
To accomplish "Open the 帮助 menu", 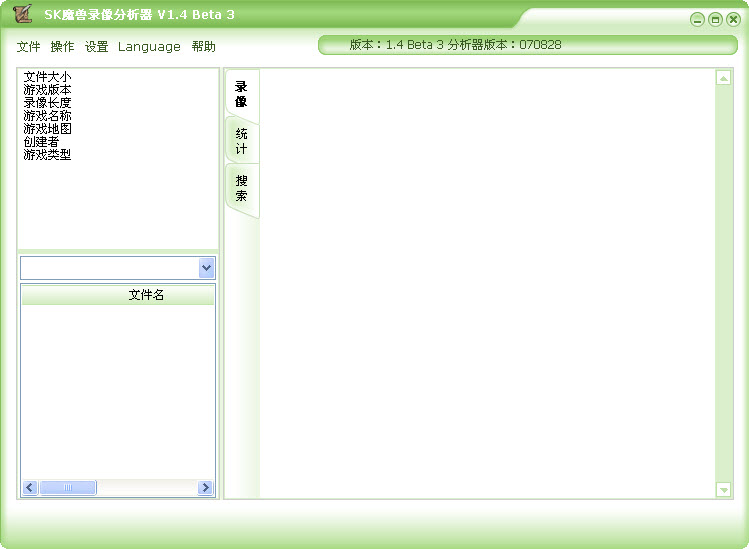I will point(203,47).
